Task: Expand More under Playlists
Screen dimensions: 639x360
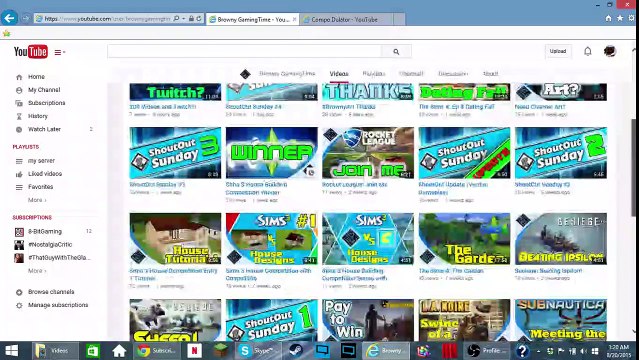Action: [x=37, y=200]
